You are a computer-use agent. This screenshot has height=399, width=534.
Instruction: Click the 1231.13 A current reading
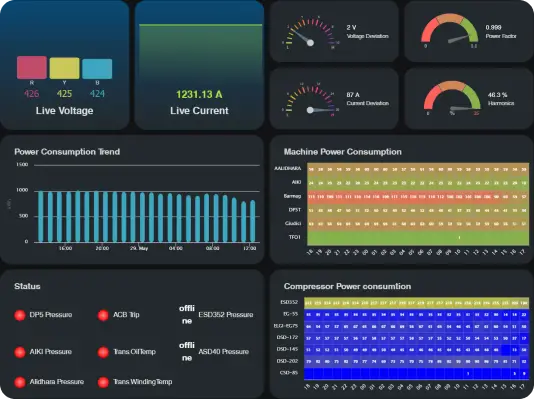199,94
